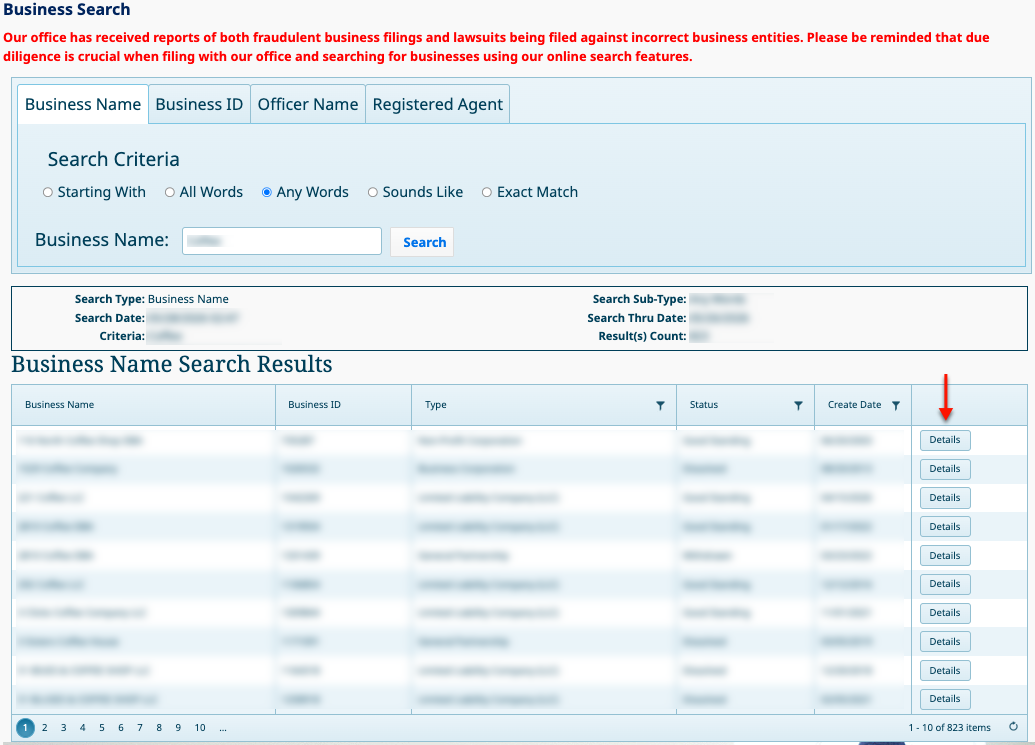Sort by Business ID column header
Image resolution: width=1035 pixels, height=745 pixels.
(x=314, y=405)
